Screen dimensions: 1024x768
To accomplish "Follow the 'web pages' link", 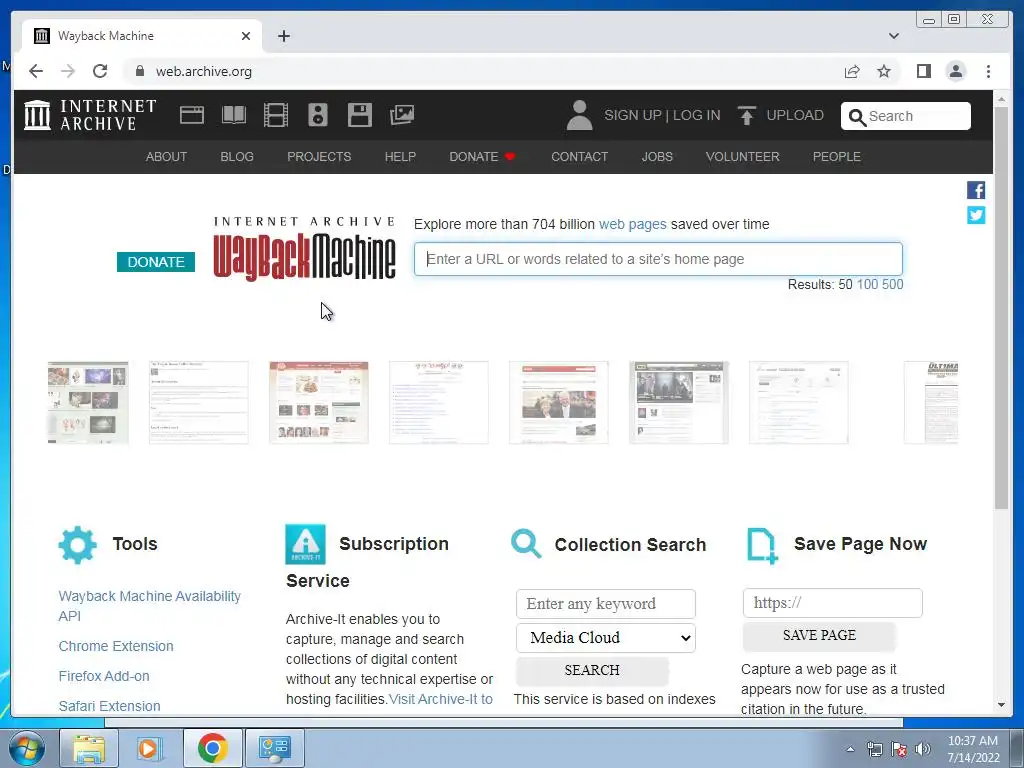I will tap(632, 224).
